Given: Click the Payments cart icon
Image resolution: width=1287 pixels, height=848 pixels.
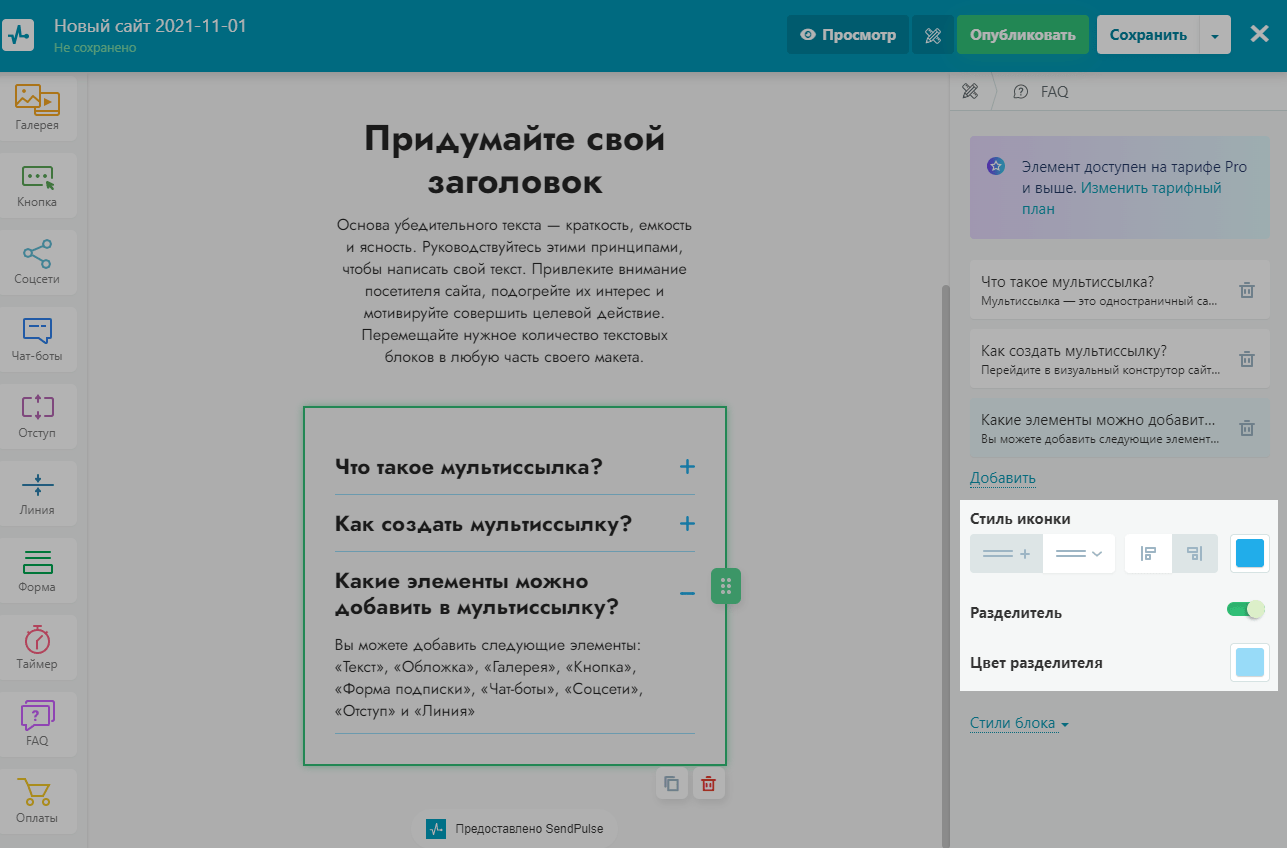Looking at the screenshot, I should coord(37,800).
